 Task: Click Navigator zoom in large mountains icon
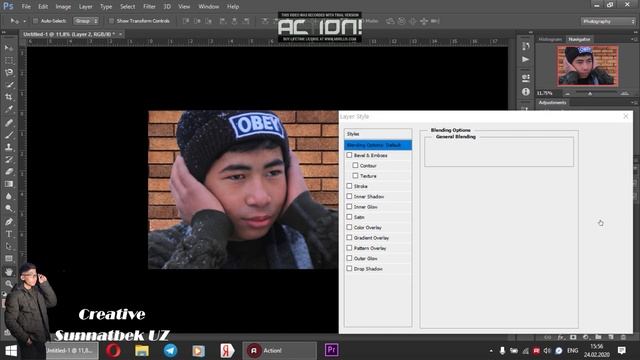pos(624,93)
